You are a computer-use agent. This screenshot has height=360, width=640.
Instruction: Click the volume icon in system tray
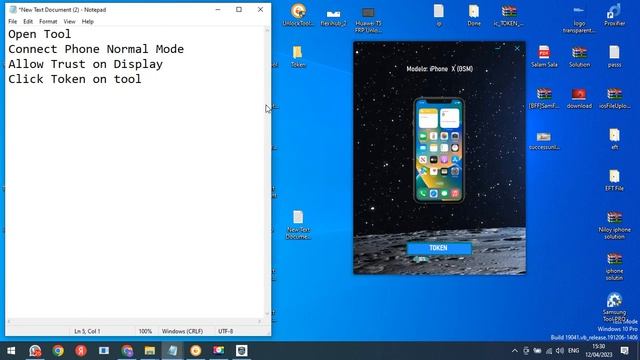pyautogui.click(x=560, y=351)
